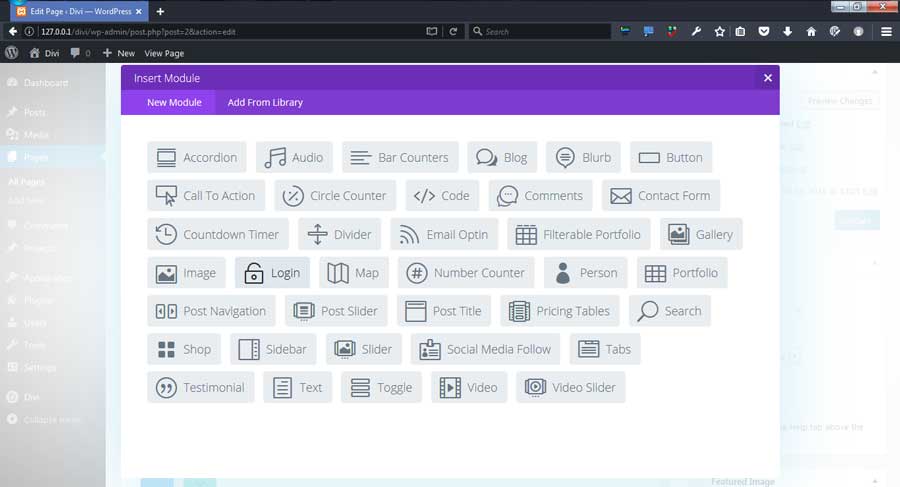Open the Add From Library tab
Viewport: 900px width, 487px height.
point(265,102)
